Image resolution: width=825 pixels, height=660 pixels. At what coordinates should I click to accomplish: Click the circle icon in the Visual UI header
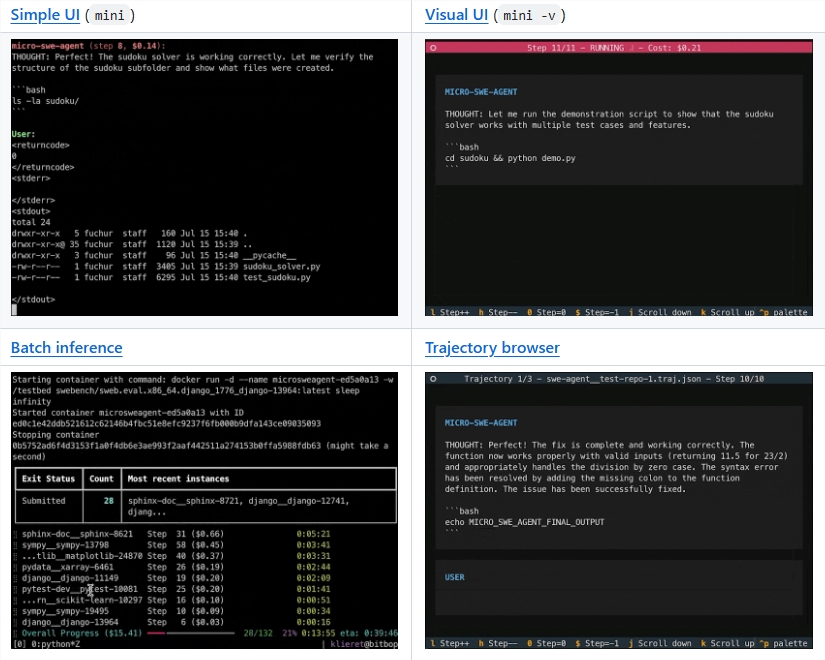click(433, 47)
